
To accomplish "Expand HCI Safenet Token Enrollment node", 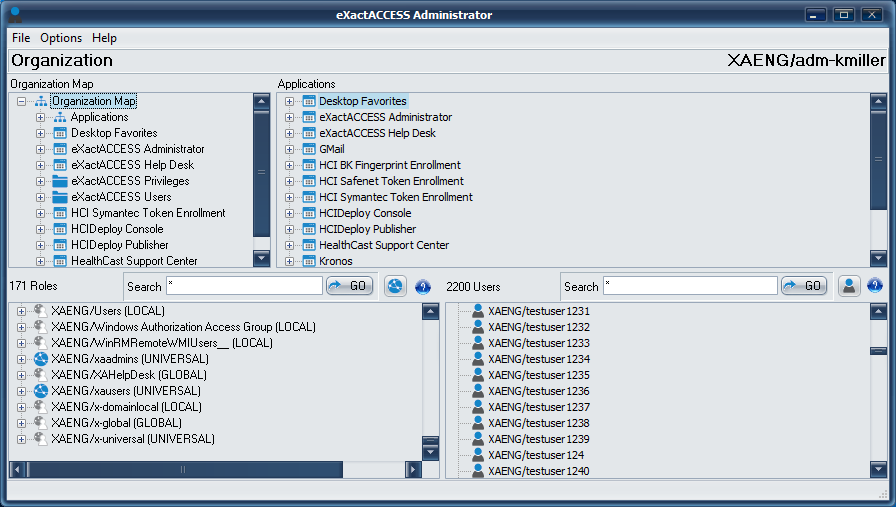I will click(x=289, y=181).
